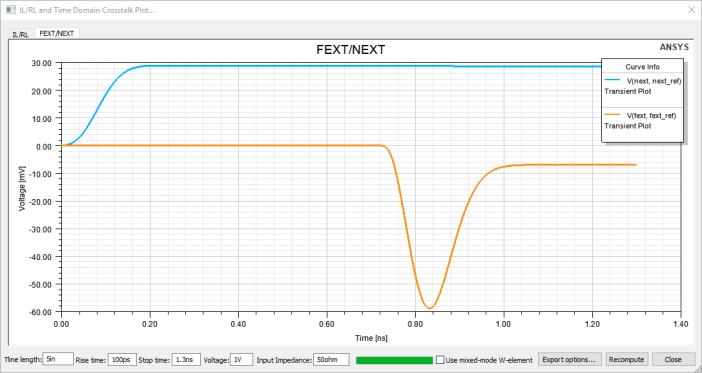Open Export options dialog
The width and height of the screenshot is (702, 373).
click(569, 359)
